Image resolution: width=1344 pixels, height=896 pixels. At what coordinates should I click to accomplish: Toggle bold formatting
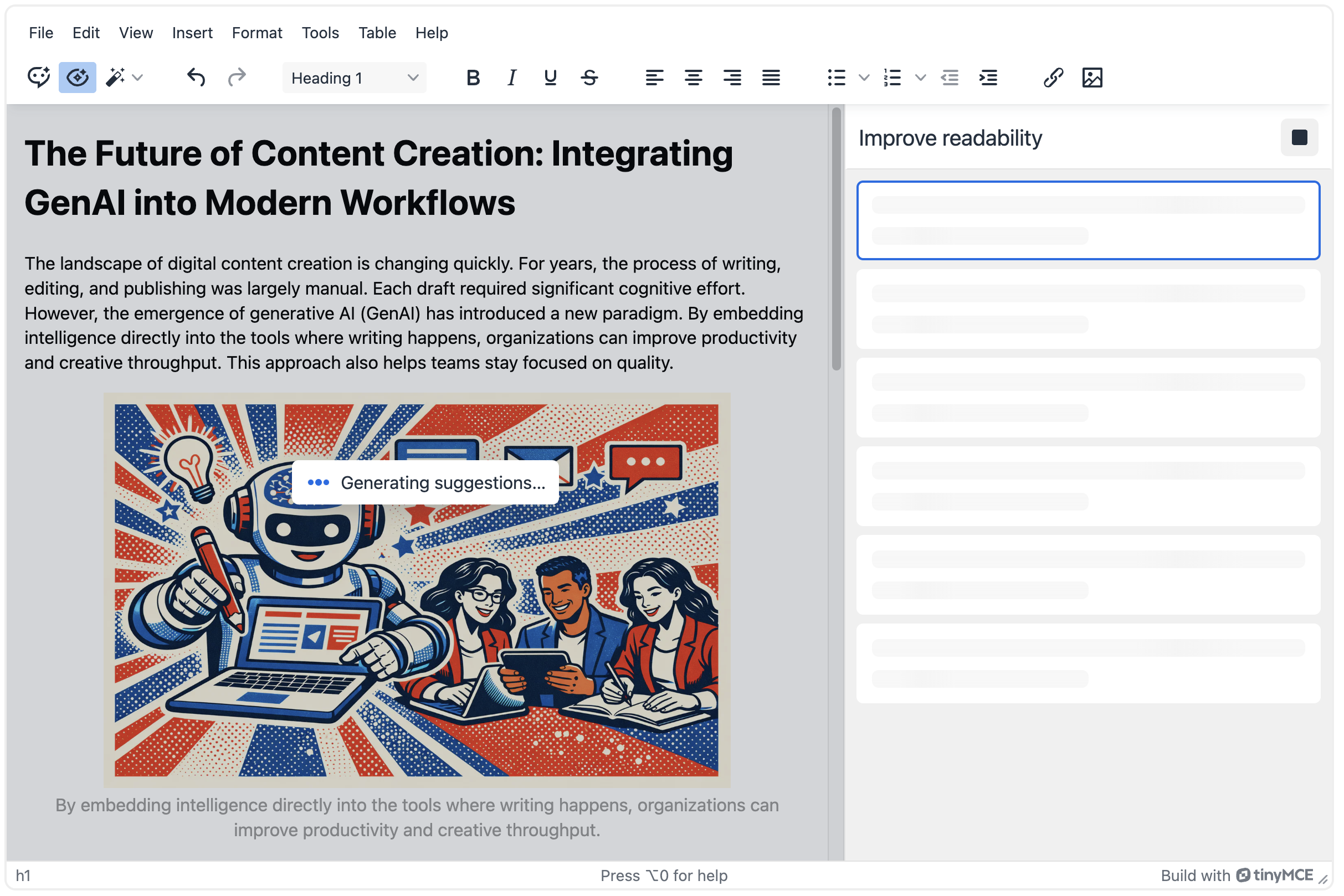473,78
